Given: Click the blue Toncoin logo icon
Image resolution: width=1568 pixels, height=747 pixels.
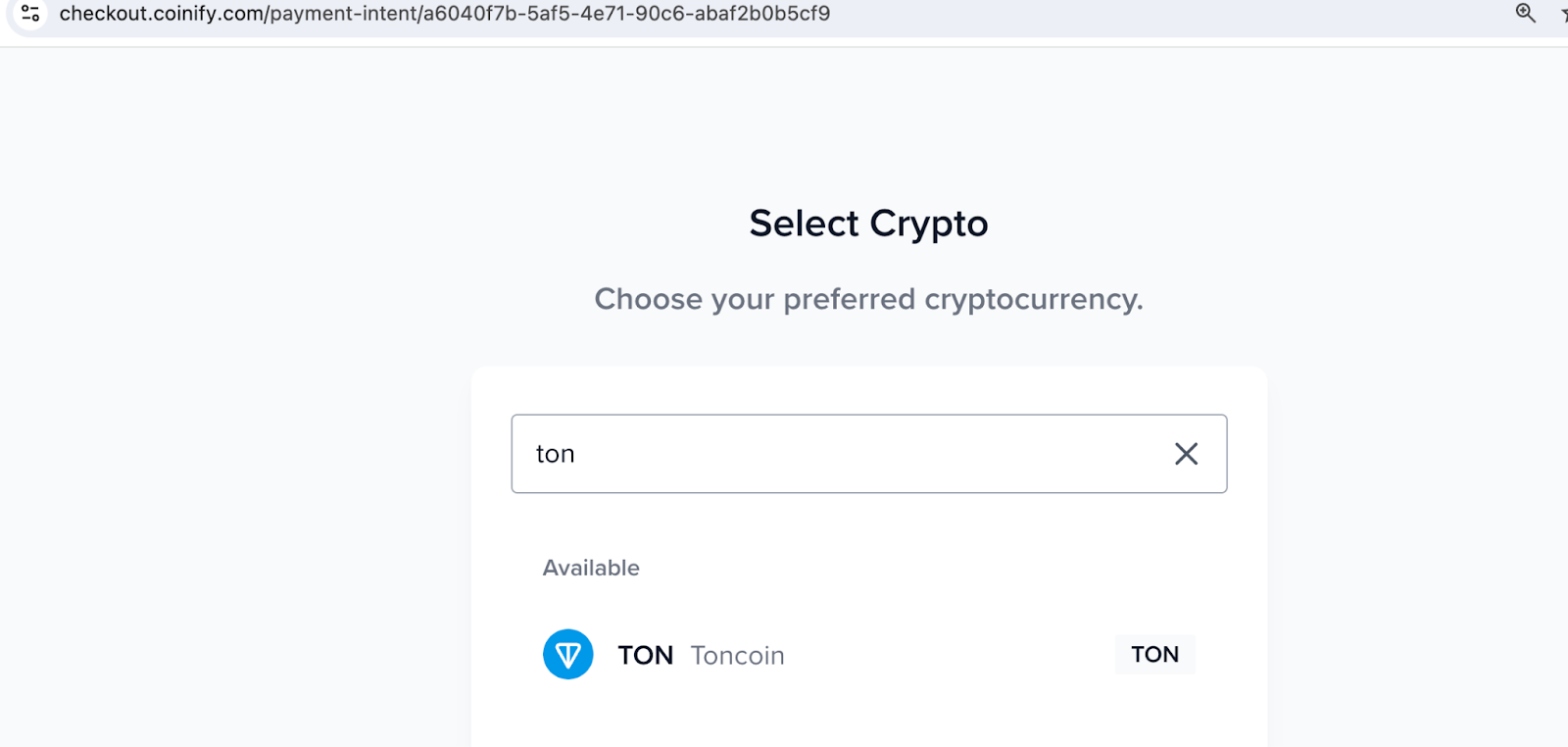Looking at the screenshot, I should (568, 655).
